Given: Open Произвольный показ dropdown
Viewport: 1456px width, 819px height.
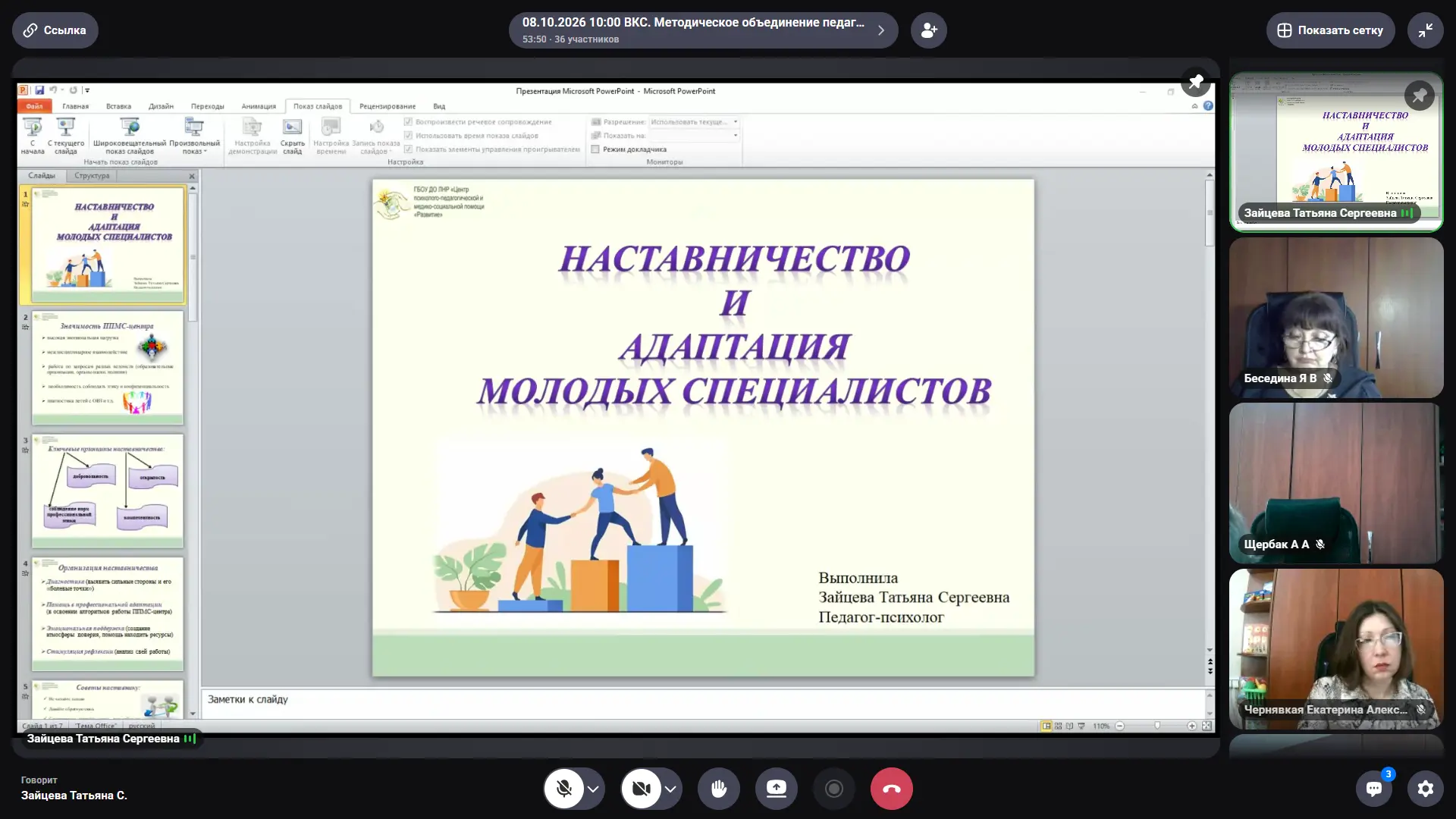Looking at the screenshot, I should coord(194,136).
